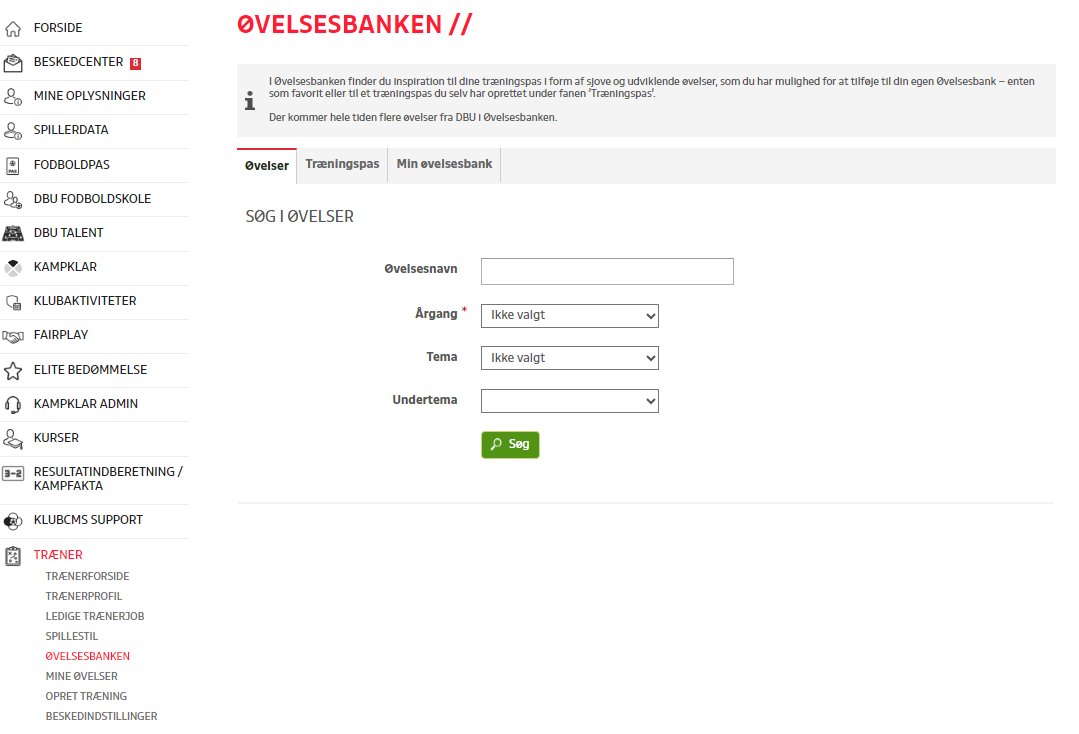This screenshot has width=1079, height=734.
Task: Open Opret Træning in the submenu
Action: coord(86,696)
